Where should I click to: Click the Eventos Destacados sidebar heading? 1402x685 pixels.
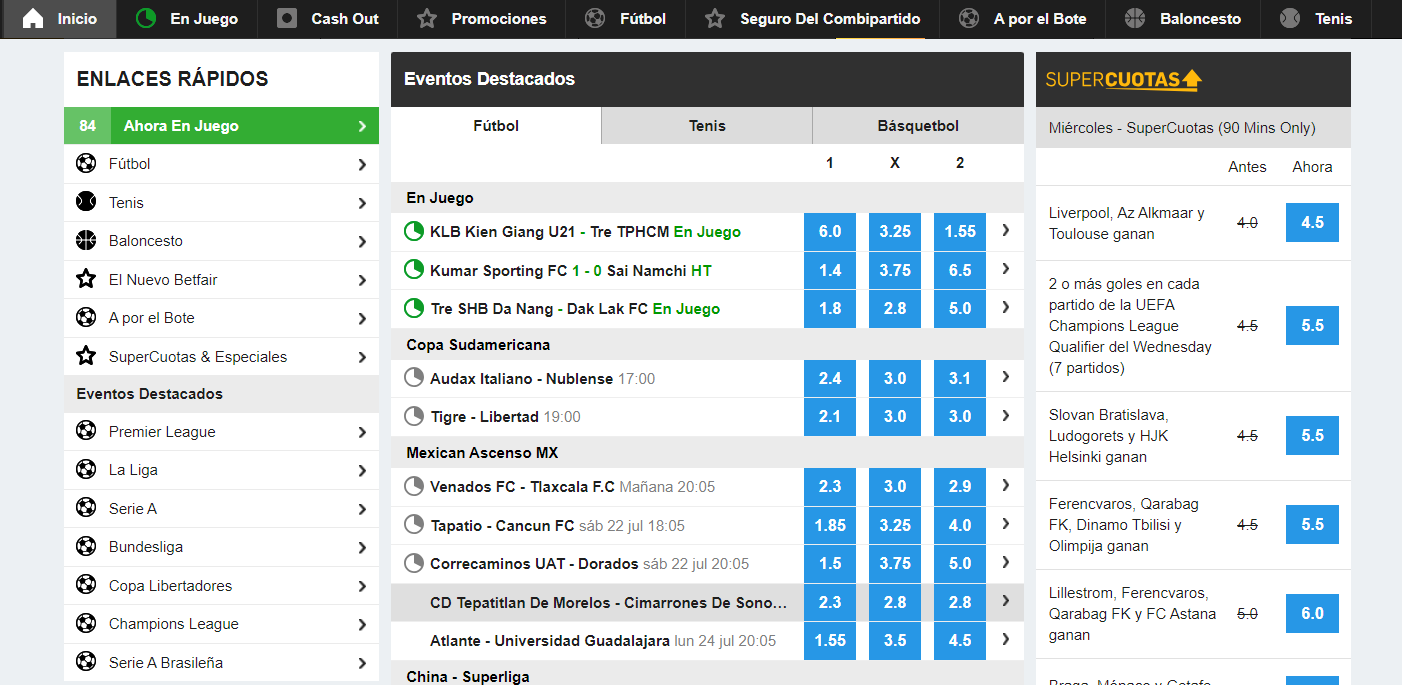coord(150,394)
